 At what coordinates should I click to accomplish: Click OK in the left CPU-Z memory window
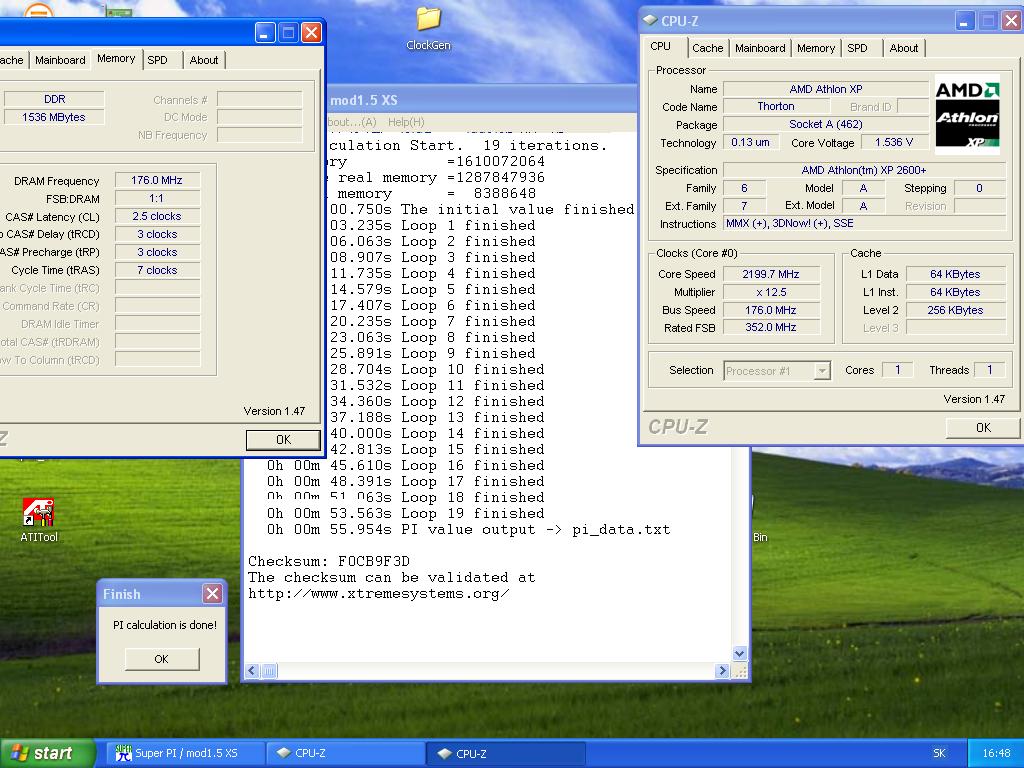[x=283, y=440]
